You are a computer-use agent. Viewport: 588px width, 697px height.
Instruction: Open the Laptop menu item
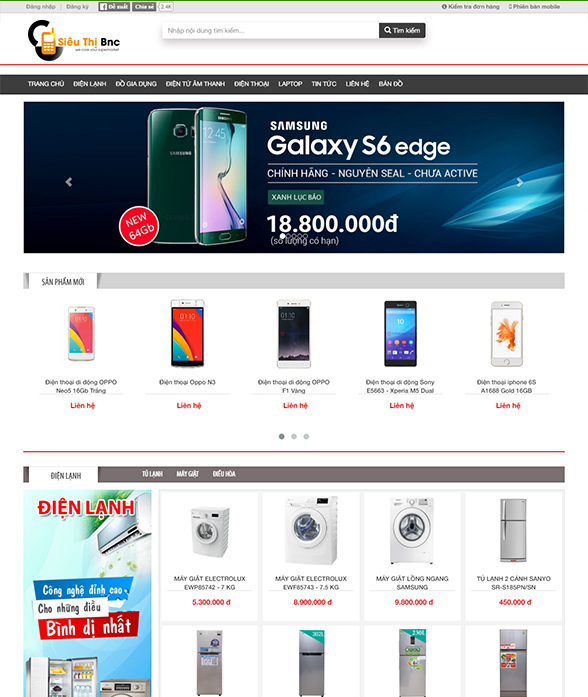(x=290, y=84)
